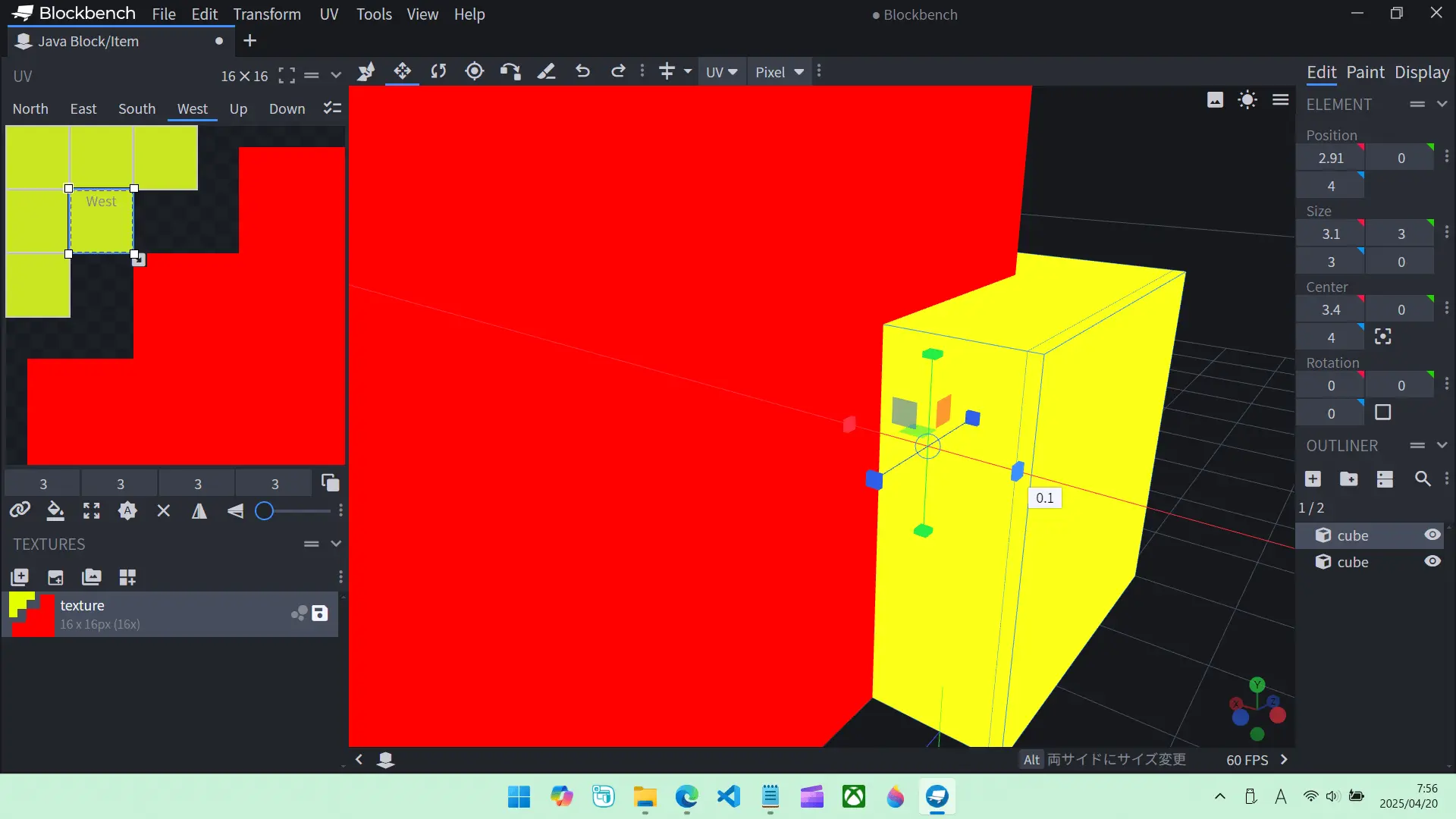Click the UV mirror horizontally icon

click(199, 511)
